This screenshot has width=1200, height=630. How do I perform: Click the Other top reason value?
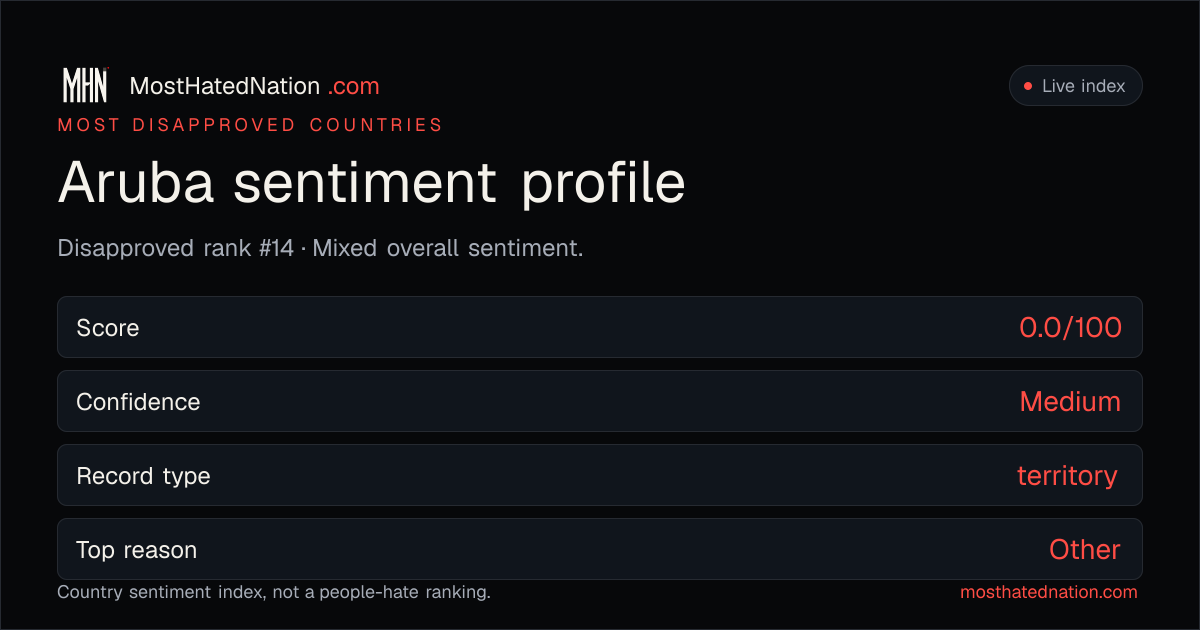(x=1084, y=550)
